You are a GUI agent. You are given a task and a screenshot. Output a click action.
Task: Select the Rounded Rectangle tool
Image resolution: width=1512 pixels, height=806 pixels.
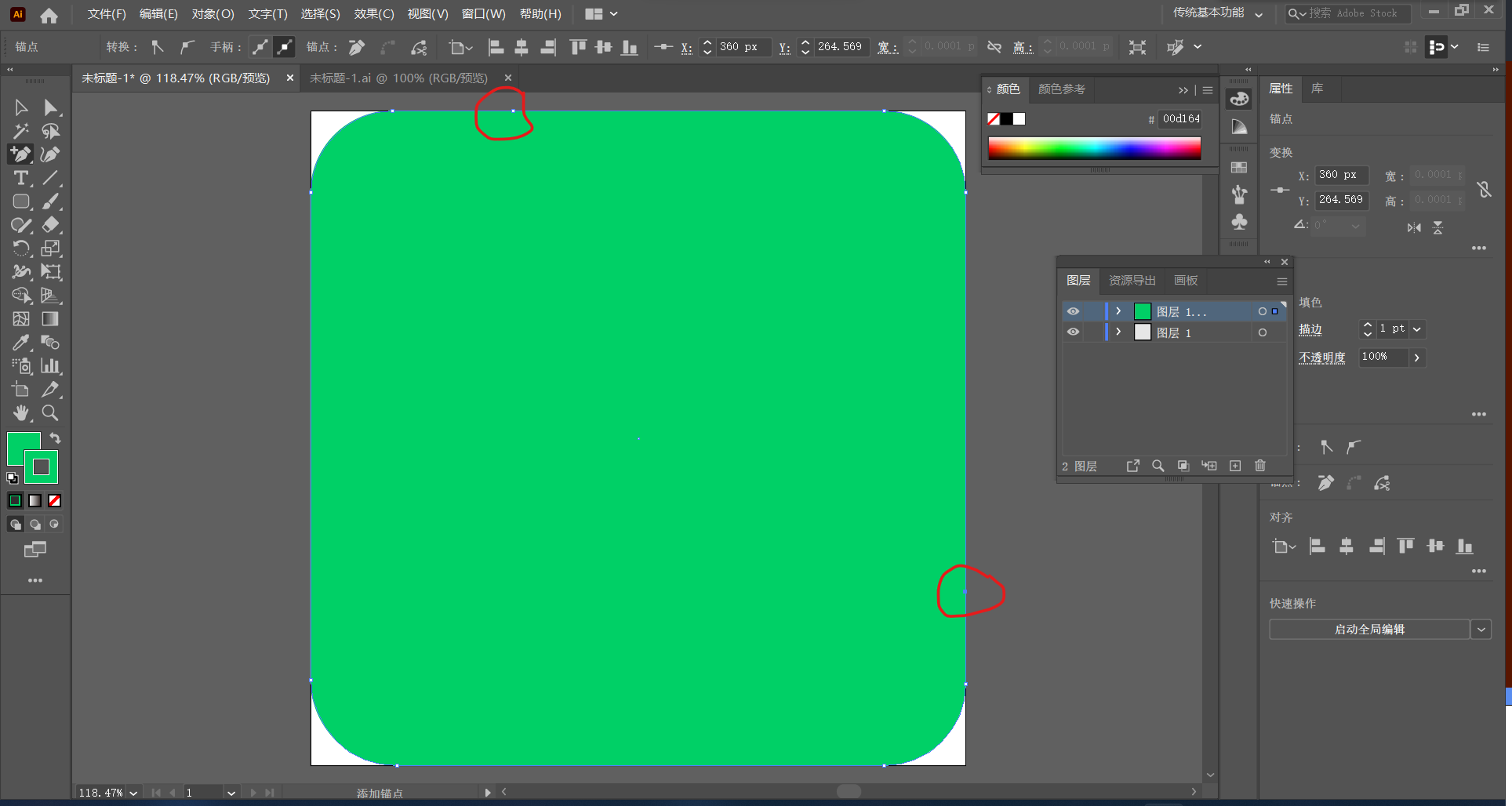click(21, 201)
